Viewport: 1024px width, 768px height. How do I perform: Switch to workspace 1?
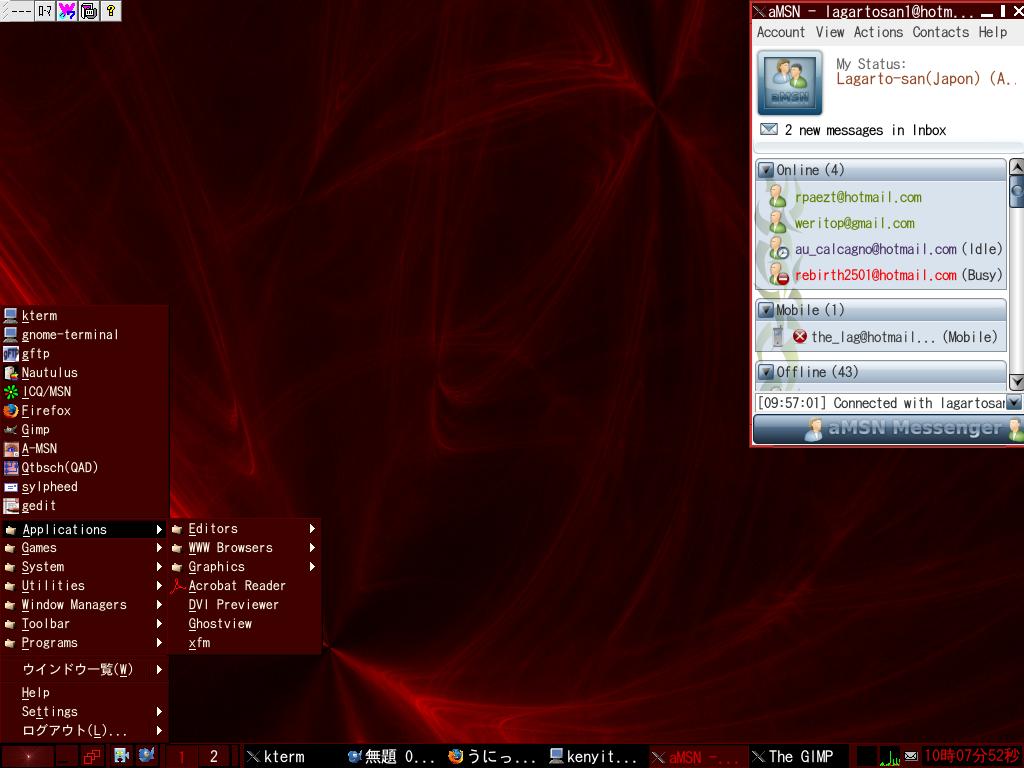[x=182, y=756]
